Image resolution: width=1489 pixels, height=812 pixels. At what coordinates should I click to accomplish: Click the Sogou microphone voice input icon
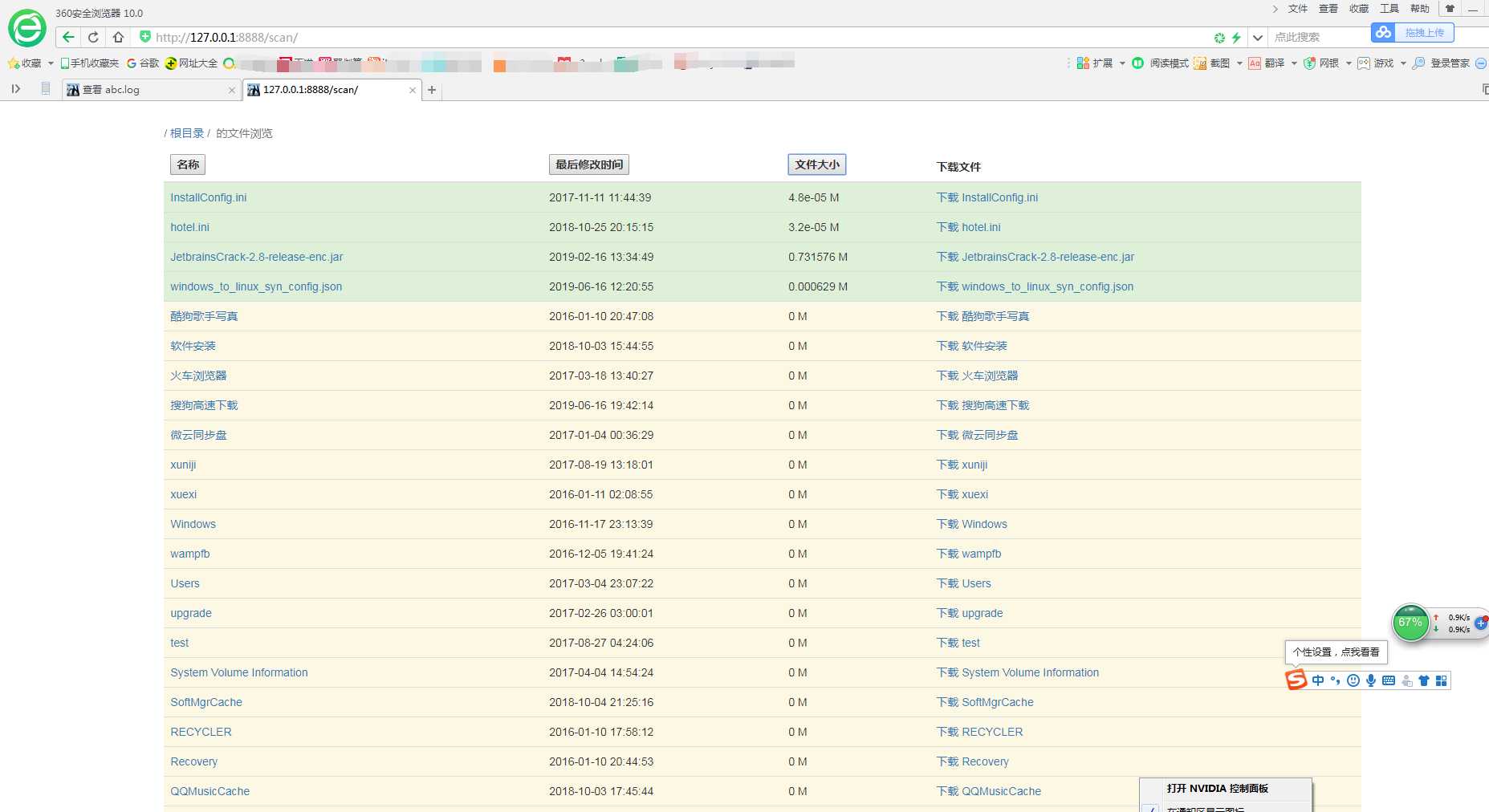[x=1371, y=680]
